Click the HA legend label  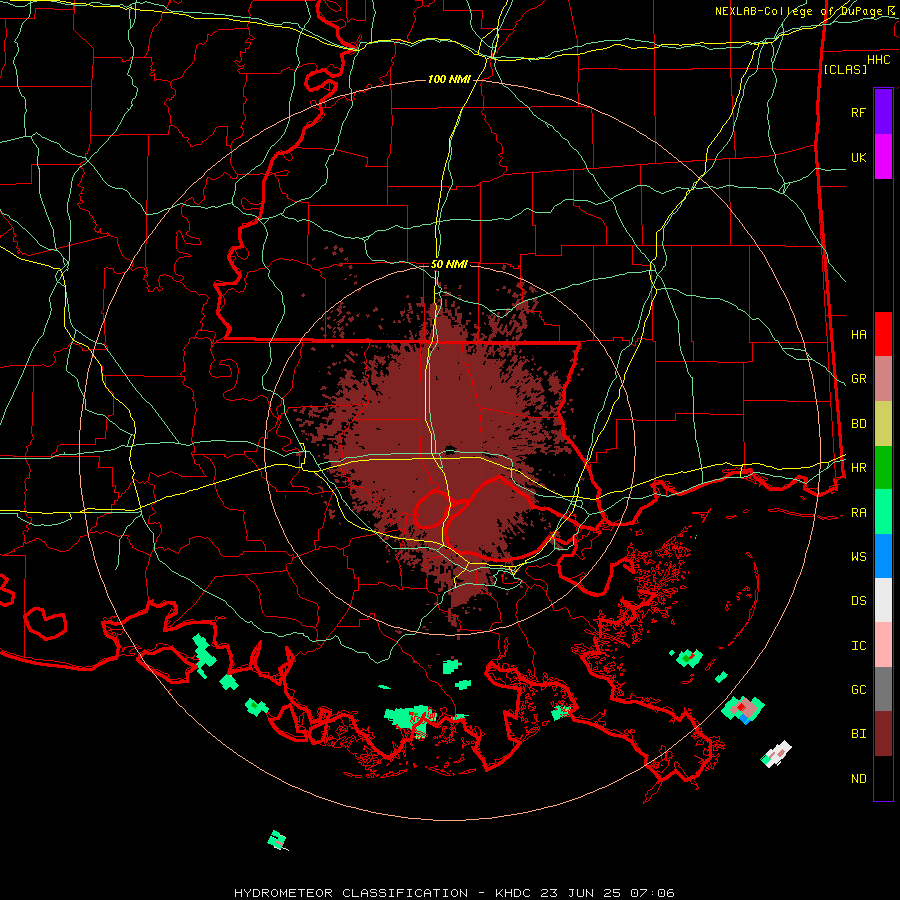(x=859, y=334)
